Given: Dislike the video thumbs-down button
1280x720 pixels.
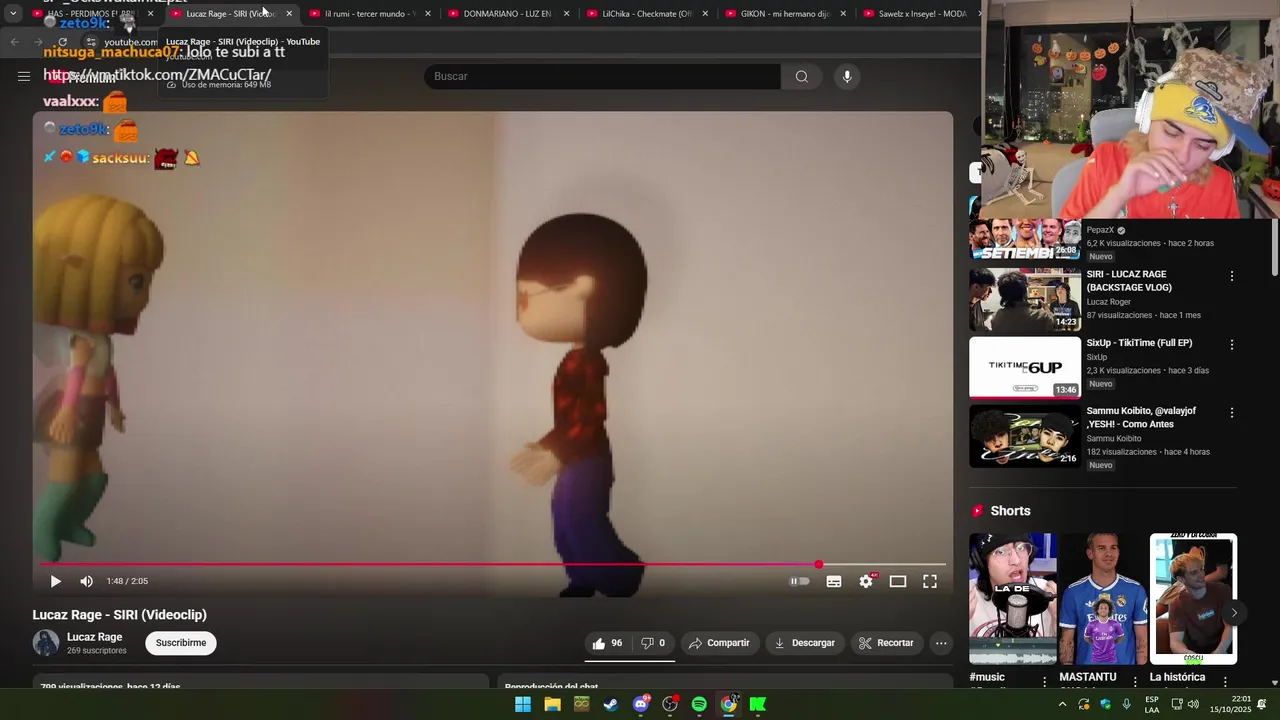Looking at the screenshot, I should (x=653, y=643).
